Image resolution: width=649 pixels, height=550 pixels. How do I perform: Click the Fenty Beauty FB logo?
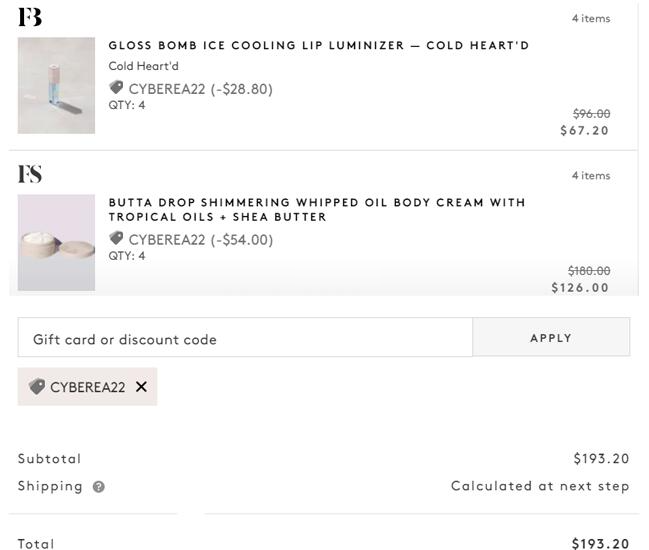30,17
